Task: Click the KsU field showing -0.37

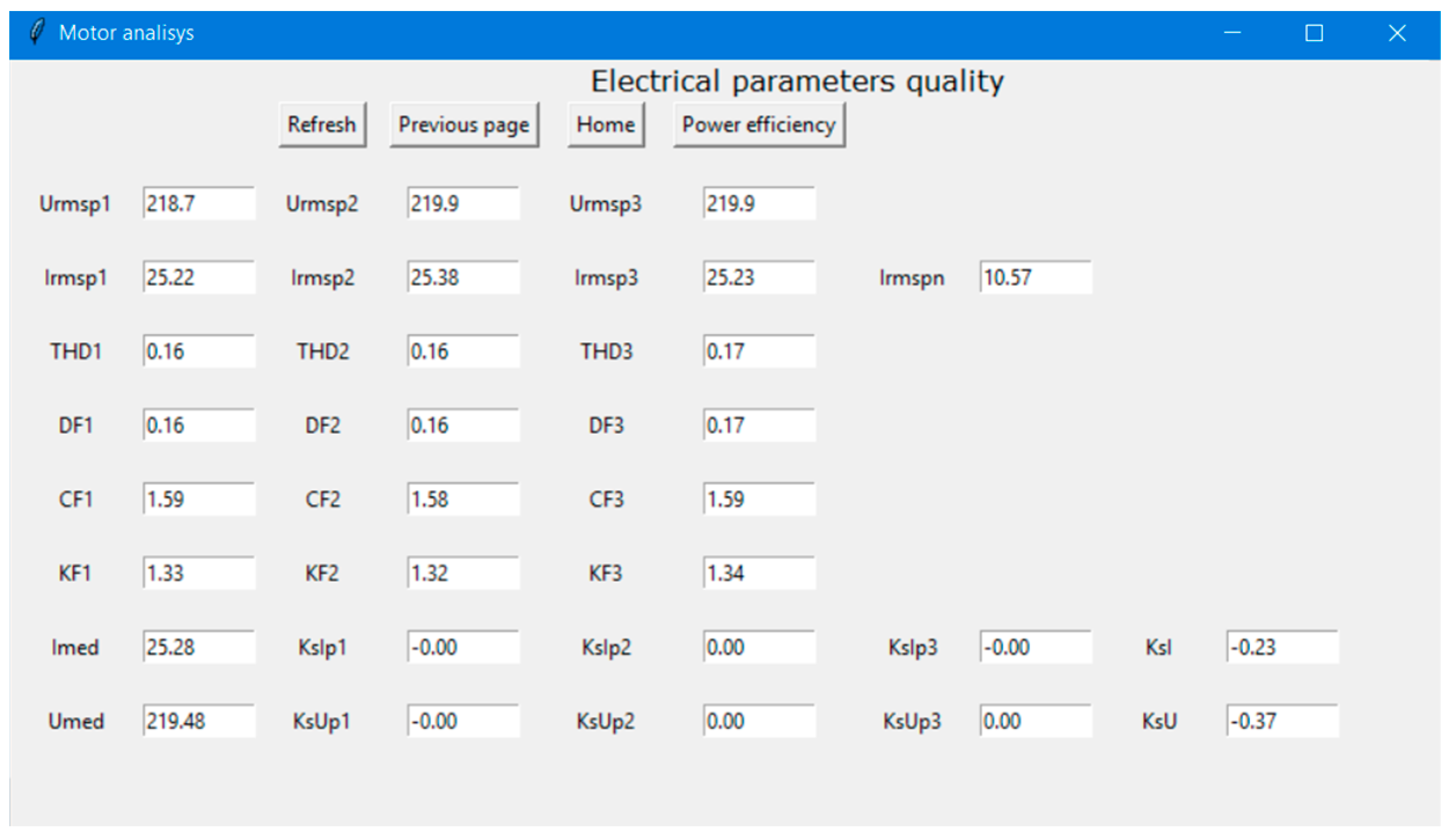Action: point(1282,721)
